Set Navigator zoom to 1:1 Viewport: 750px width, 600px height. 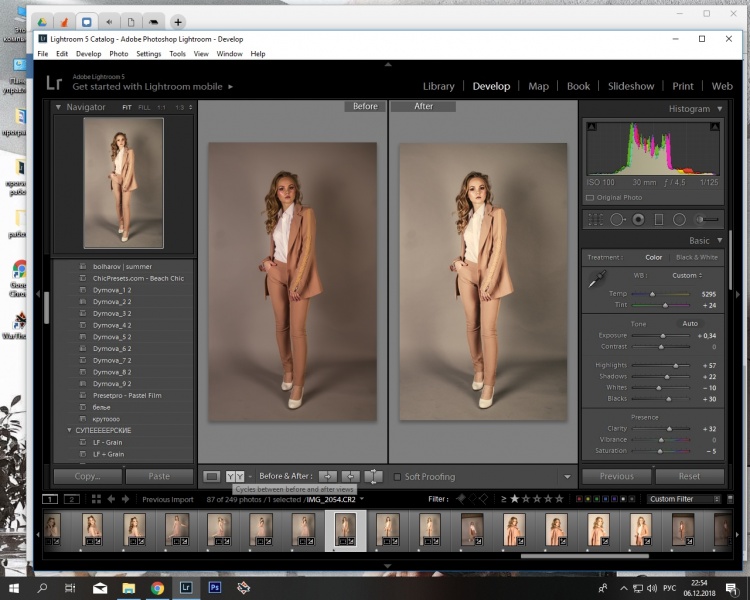click(x=162, y=108)
